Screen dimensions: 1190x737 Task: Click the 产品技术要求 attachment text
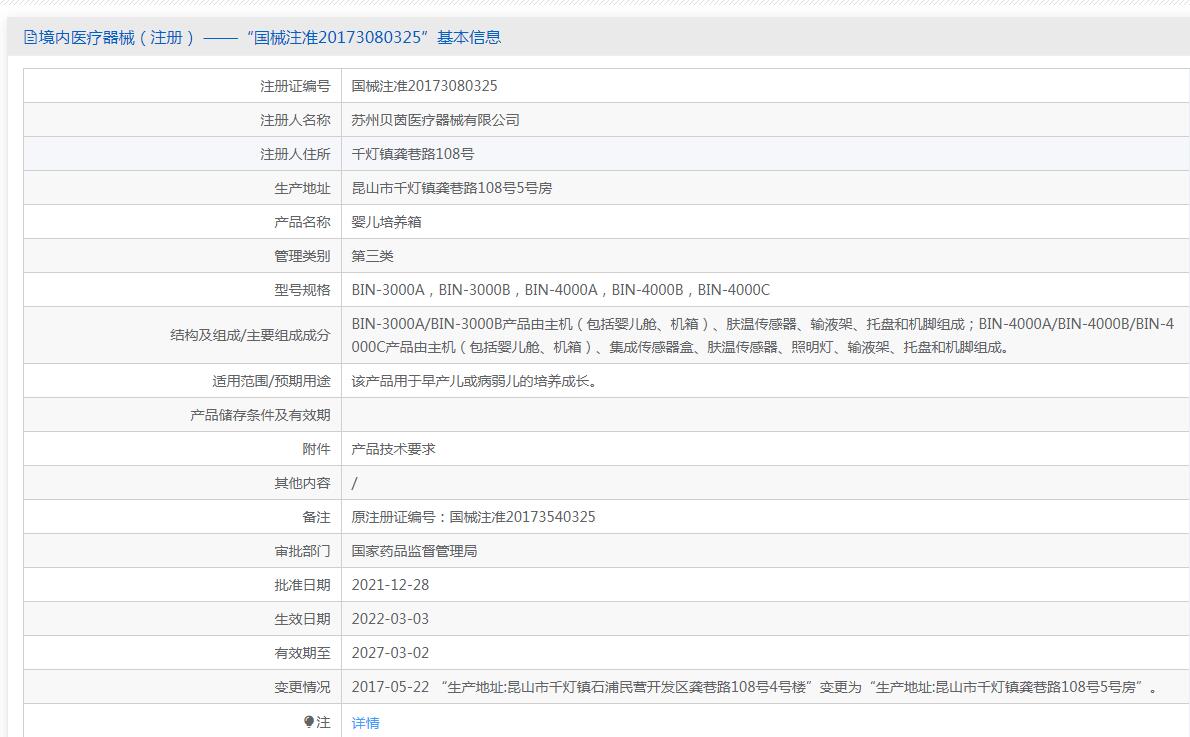[x=393, y=449]
